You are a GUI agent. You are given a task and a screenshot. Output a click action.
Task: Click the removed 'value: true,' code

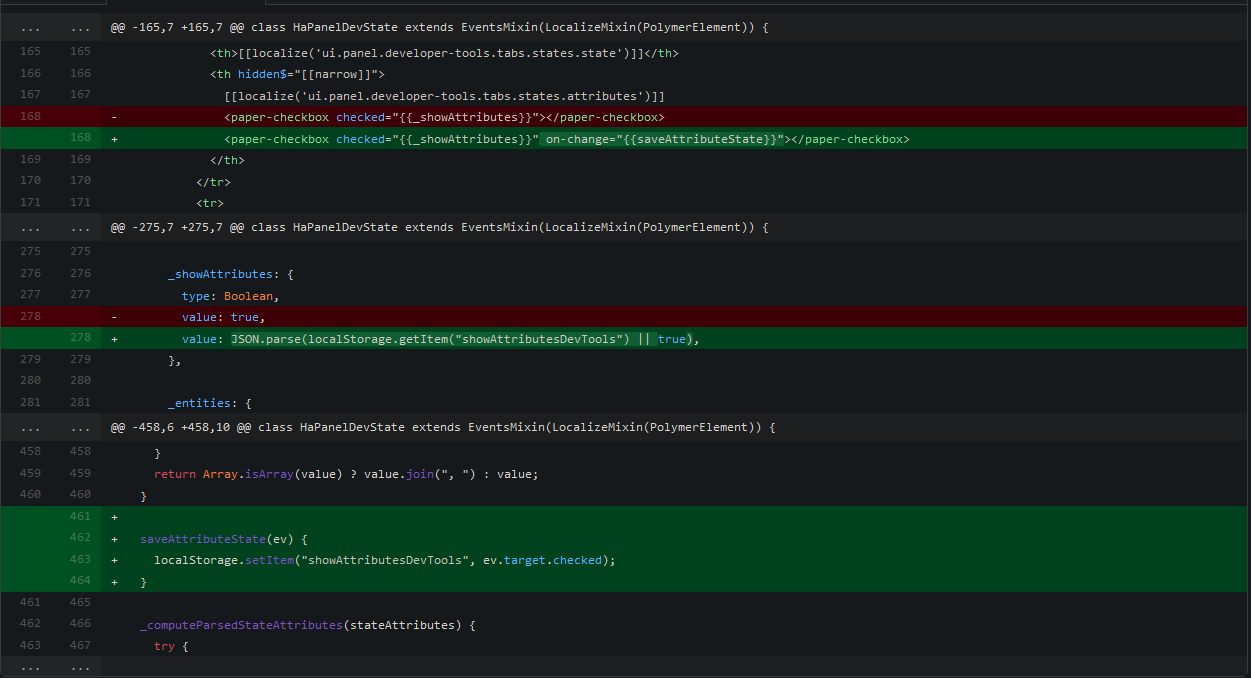[222, 318]
